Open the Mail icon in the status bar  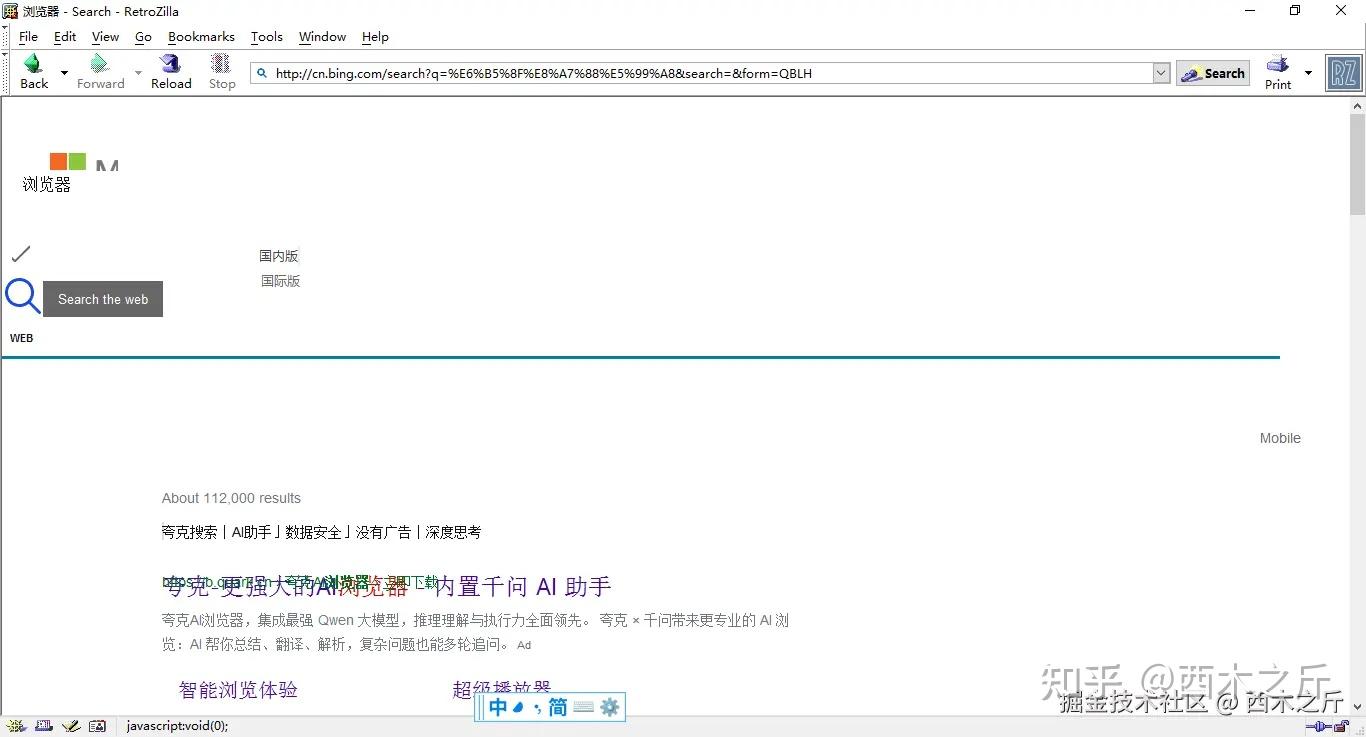coord(43,726)
